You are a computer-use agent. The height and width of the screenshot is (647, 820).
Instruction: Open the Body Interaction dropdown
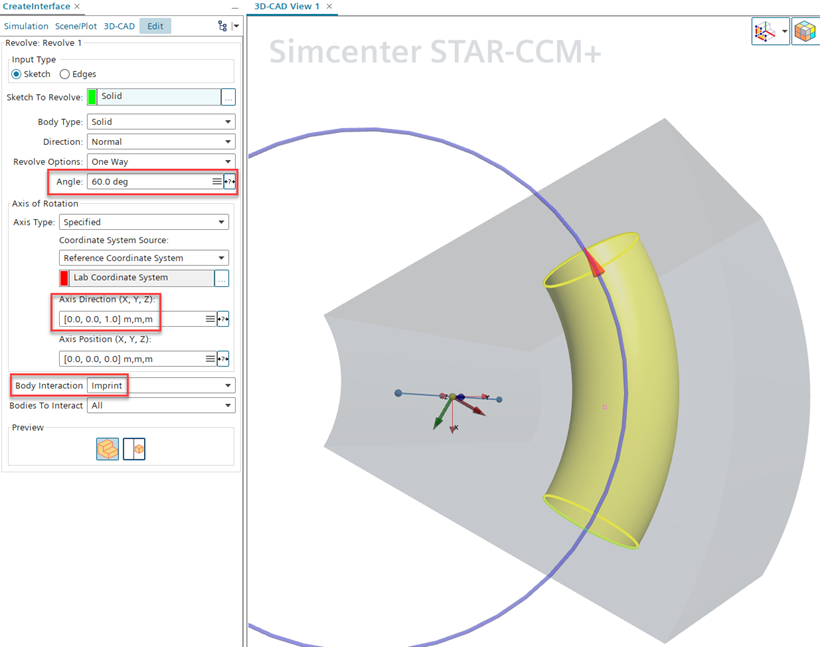[160, 385]
